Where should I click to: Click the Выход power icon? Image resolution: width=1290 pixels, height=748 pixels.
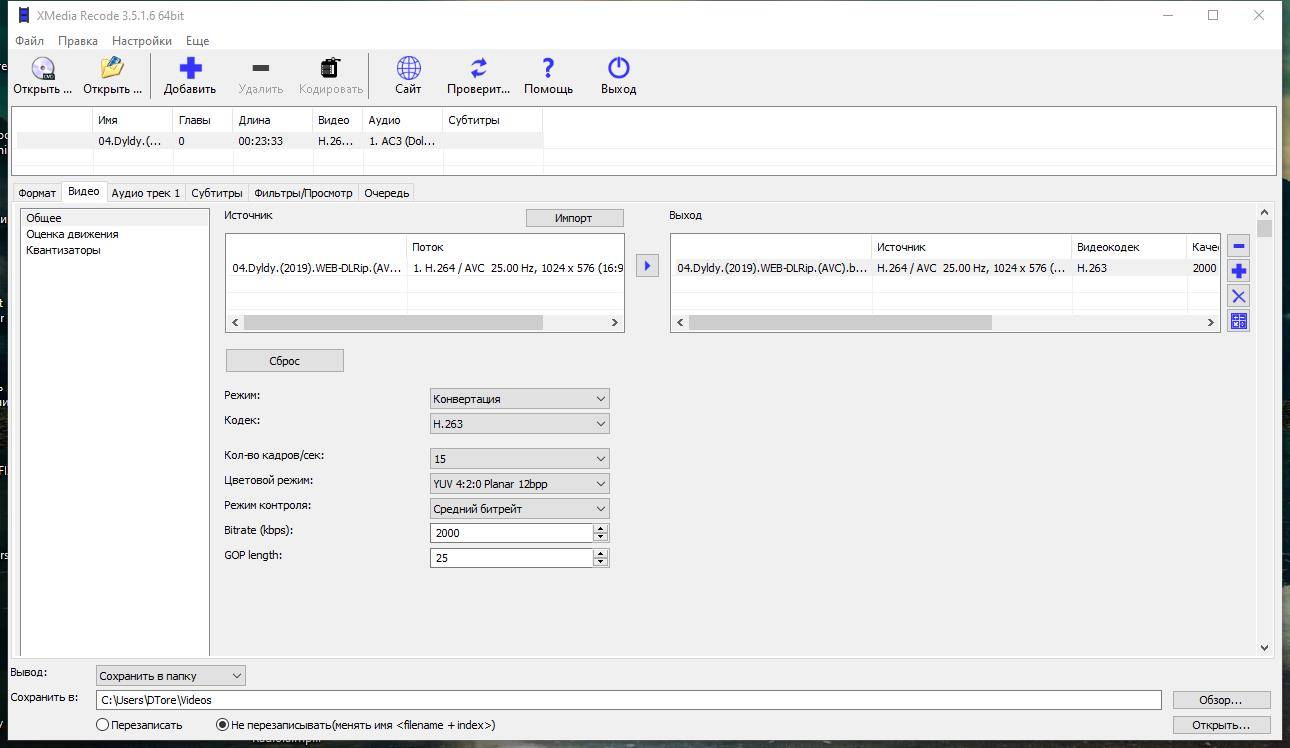point(618,68)
